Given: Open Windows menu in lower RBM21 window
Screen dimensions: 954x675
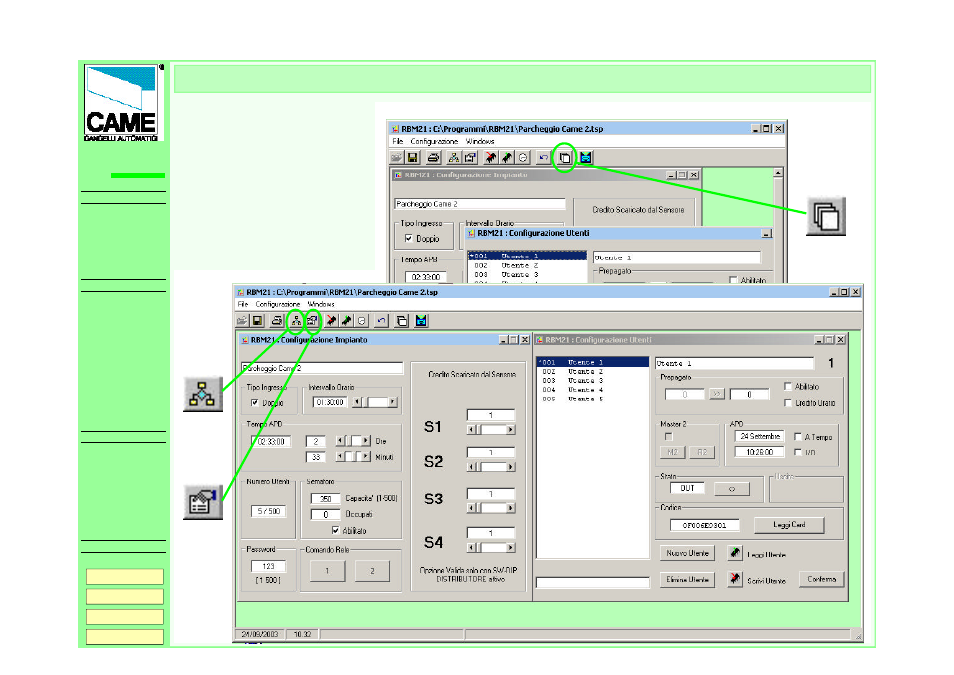Looking at the screenshot, I should 321,304.
